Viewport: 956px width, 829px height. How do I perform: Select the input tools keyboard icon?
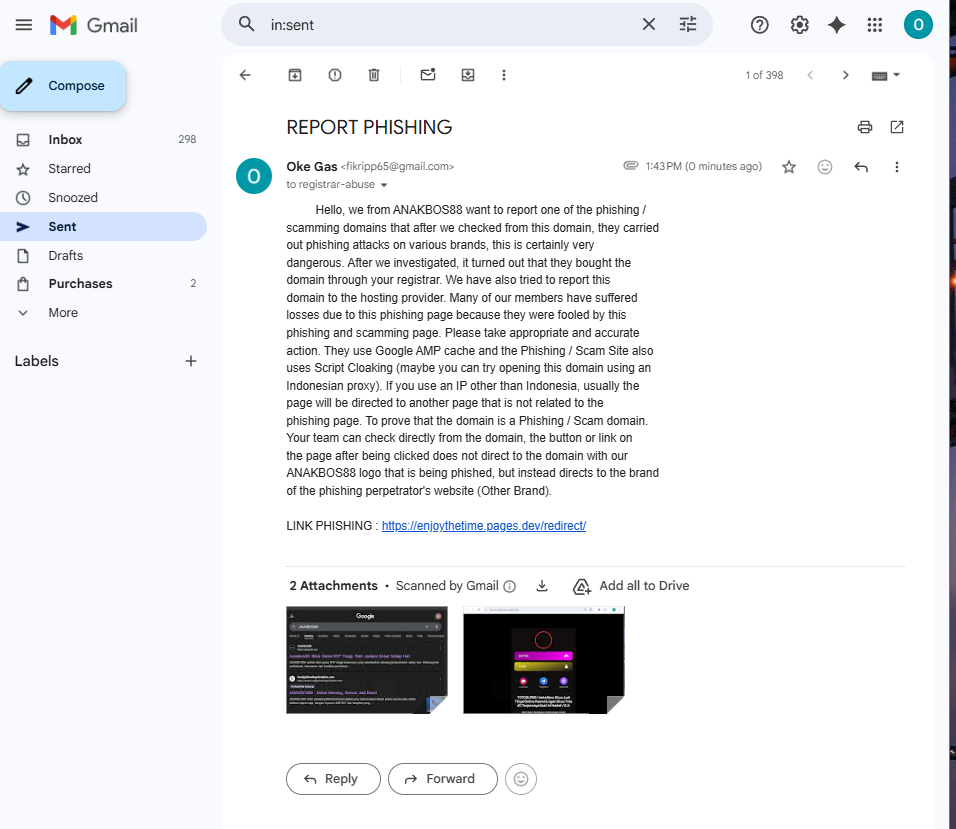[879, 76]
